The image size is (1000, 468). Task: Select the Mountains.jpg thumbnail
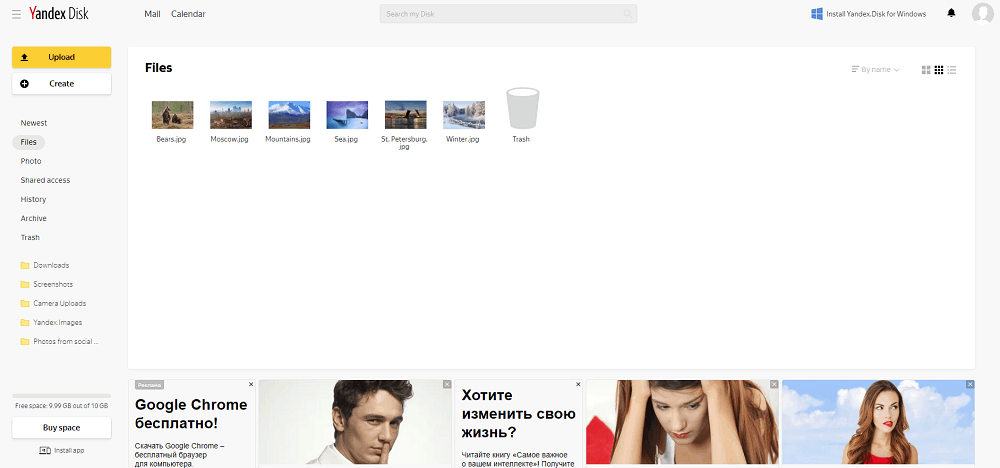tap(288, 115)
